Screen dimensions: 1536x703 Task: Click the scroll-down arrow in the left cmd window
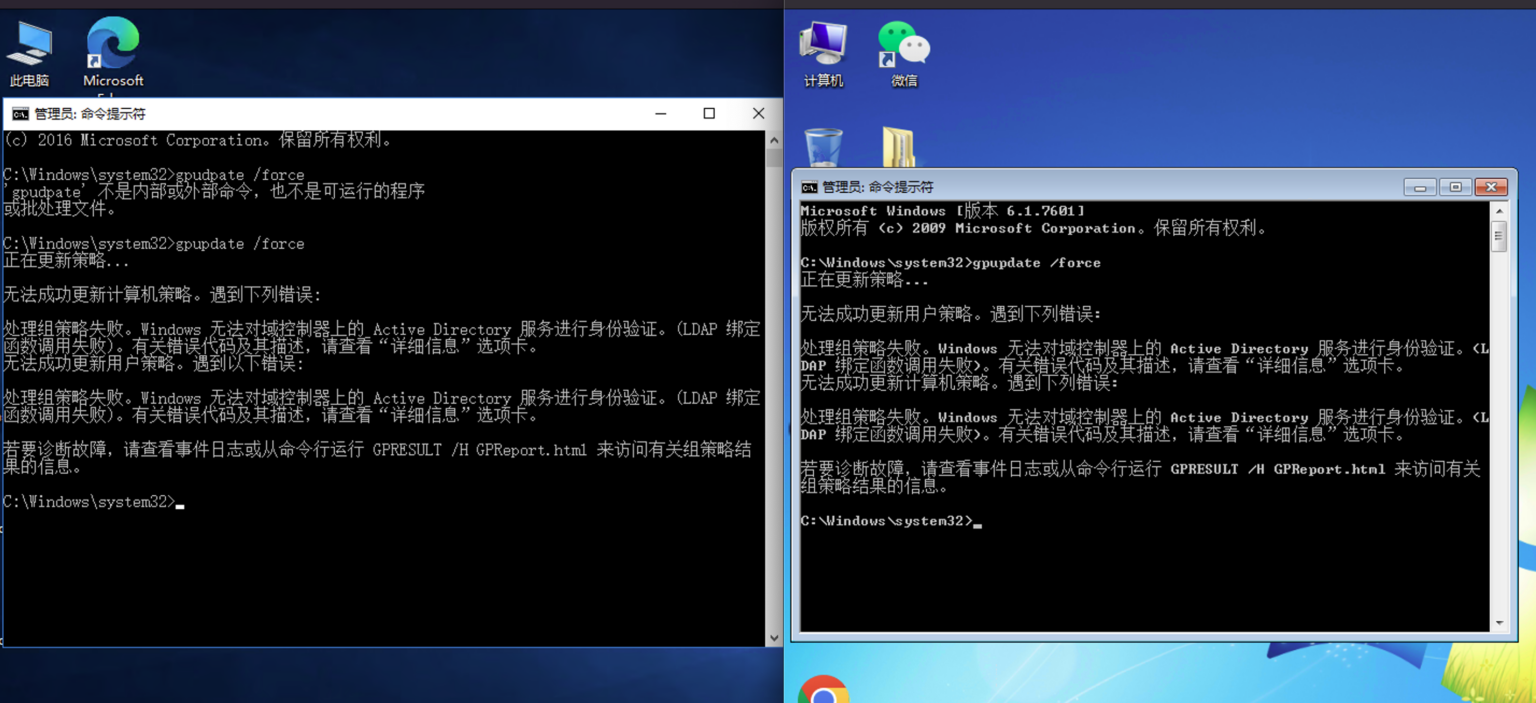774,637
